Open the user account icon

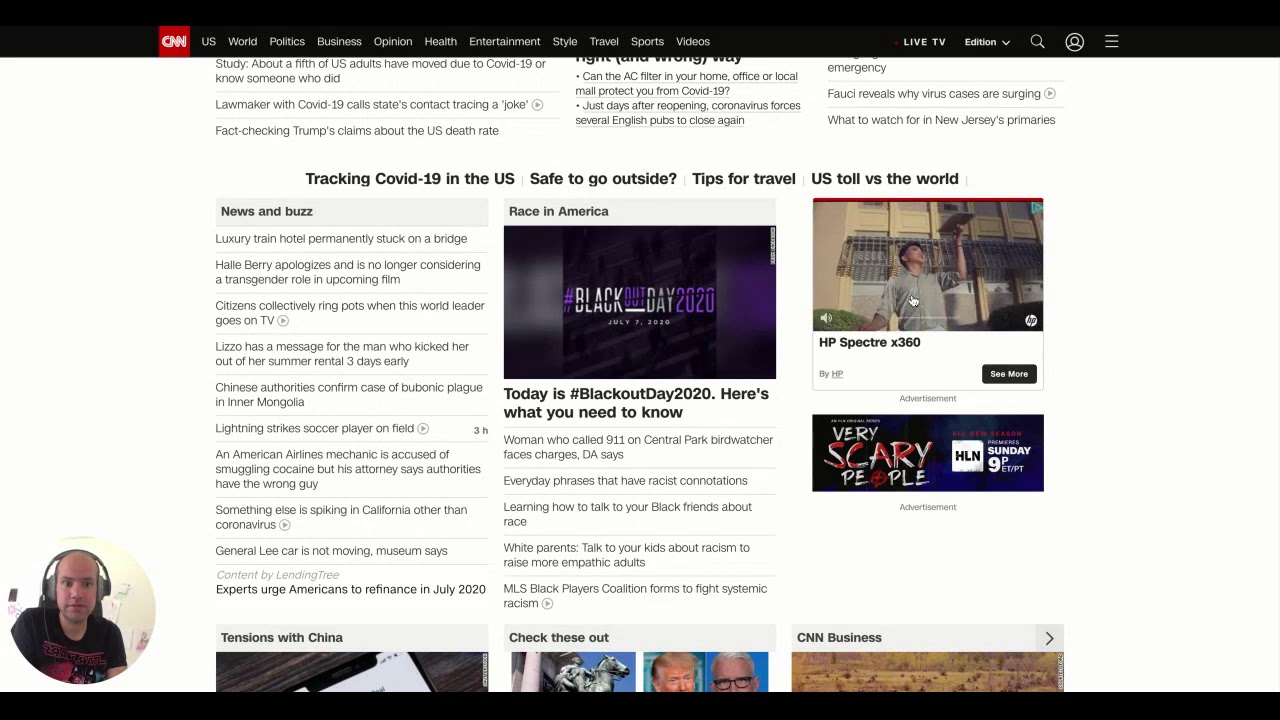click(x=1074, y=42)
